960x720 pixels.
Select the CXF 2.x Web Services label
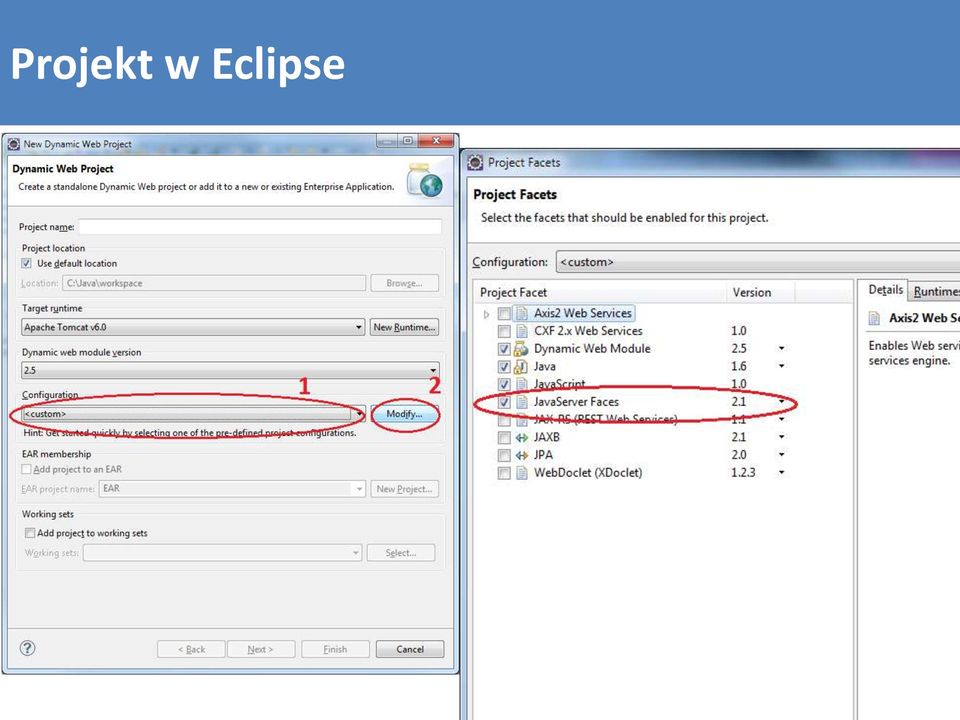[x=588, y=331]
